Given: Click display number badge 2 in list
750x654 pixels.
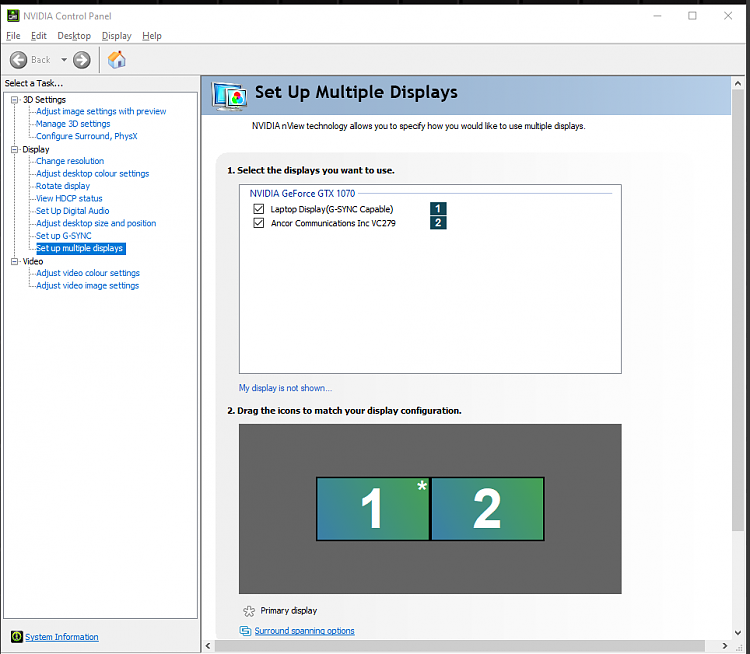Looking at the screenshot, I should click(438, 222).
